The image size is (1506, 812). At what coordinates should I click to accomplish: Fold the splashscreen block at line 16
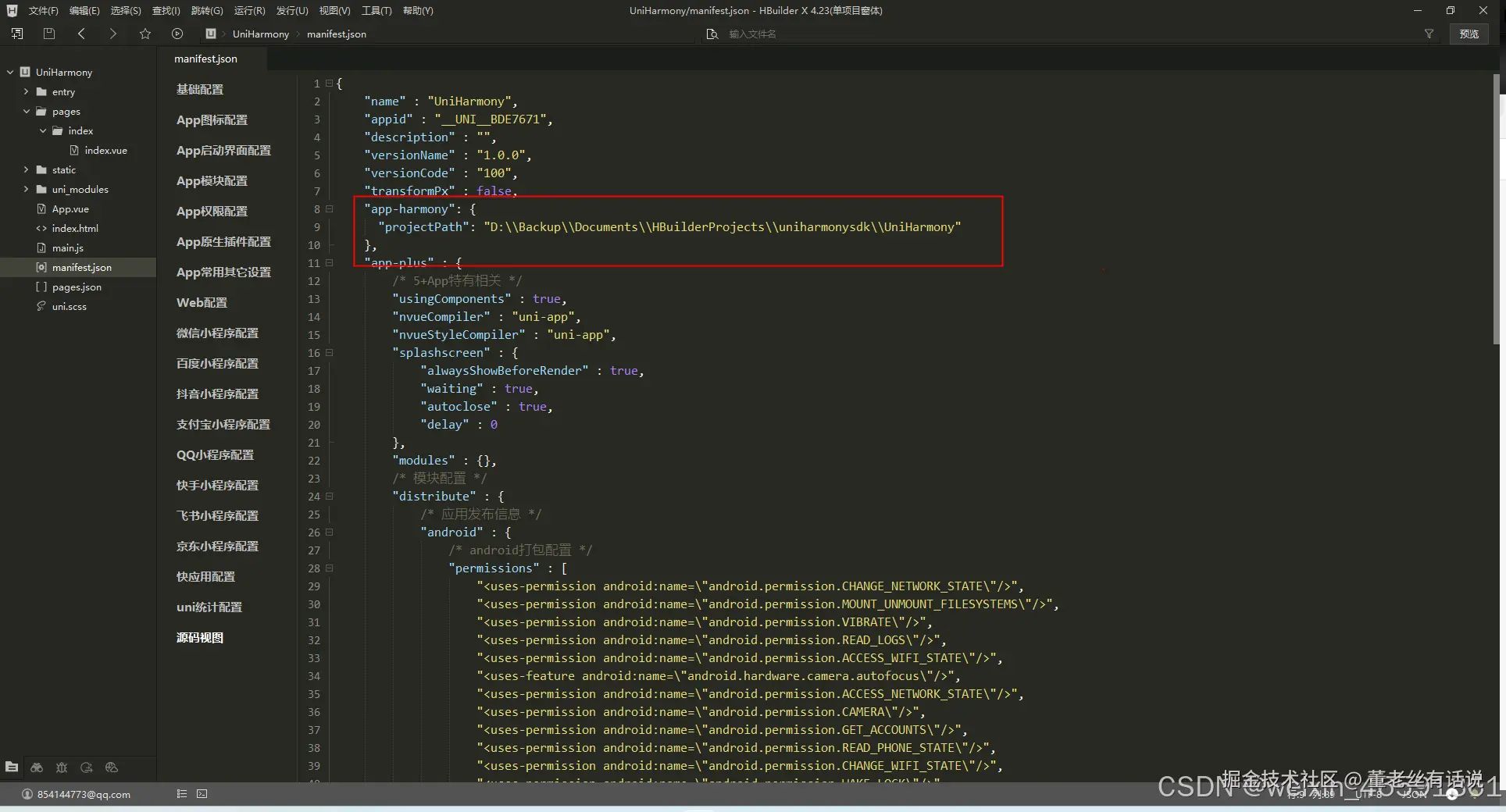pos(330,352)
